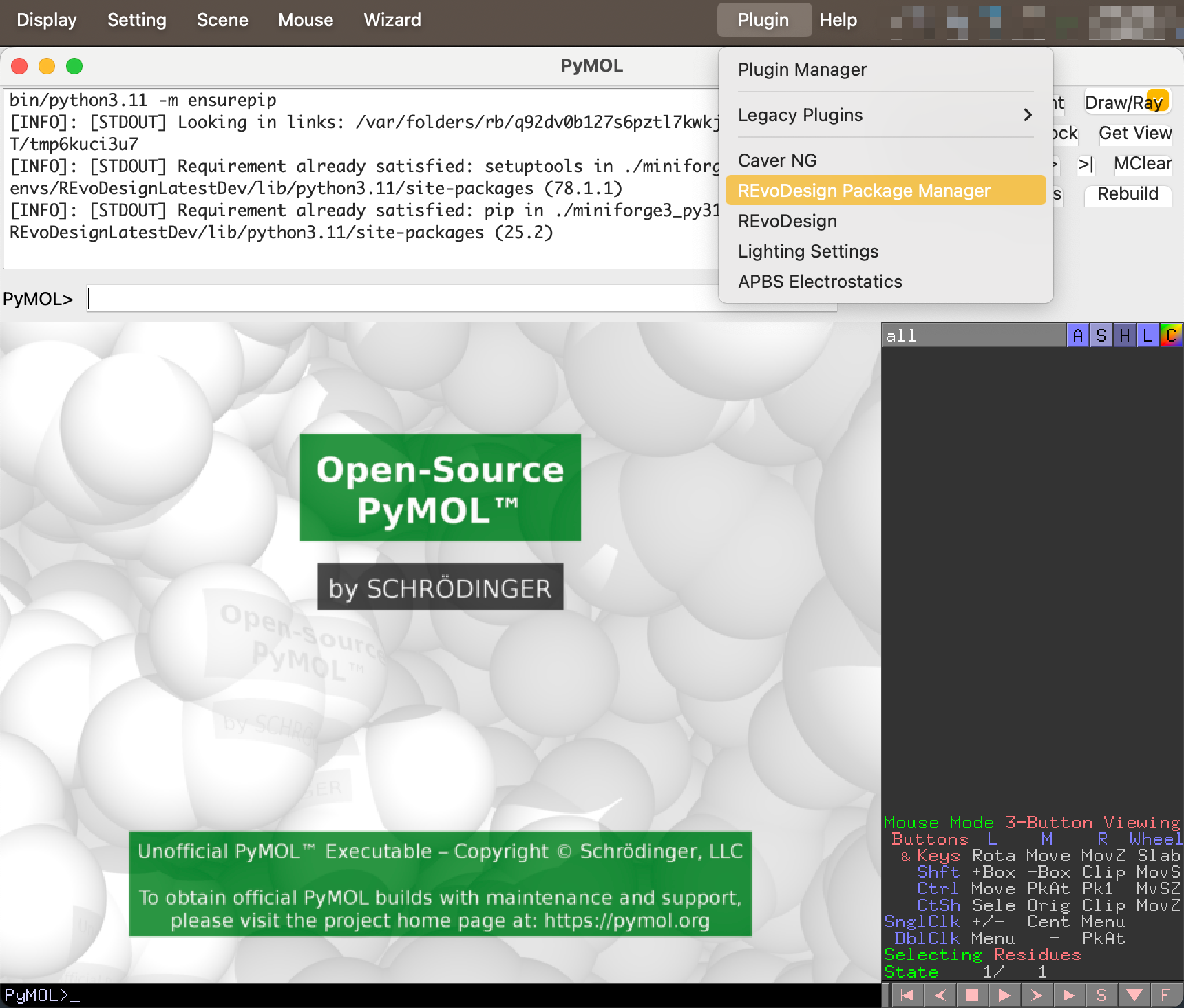Click the Rebuild button
The image size is (1184, 1008).
tap(1128, 193)
